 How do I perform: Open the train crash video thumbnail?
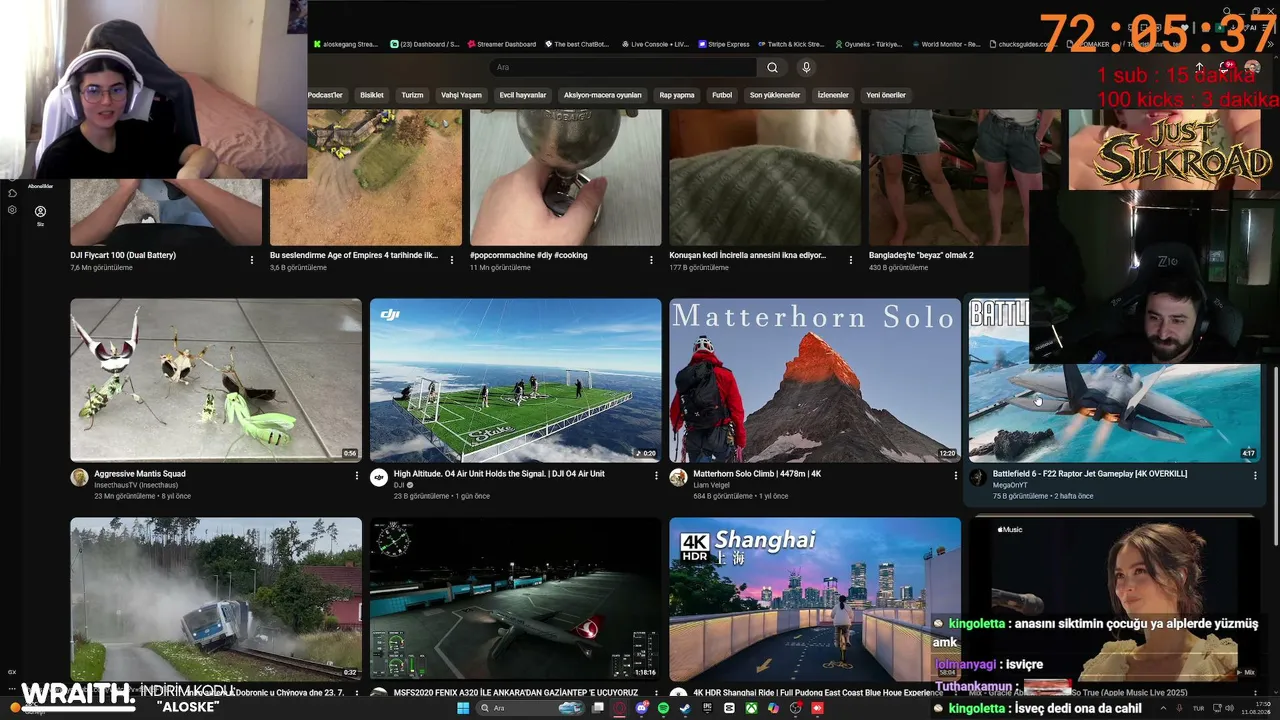(216, 599)
